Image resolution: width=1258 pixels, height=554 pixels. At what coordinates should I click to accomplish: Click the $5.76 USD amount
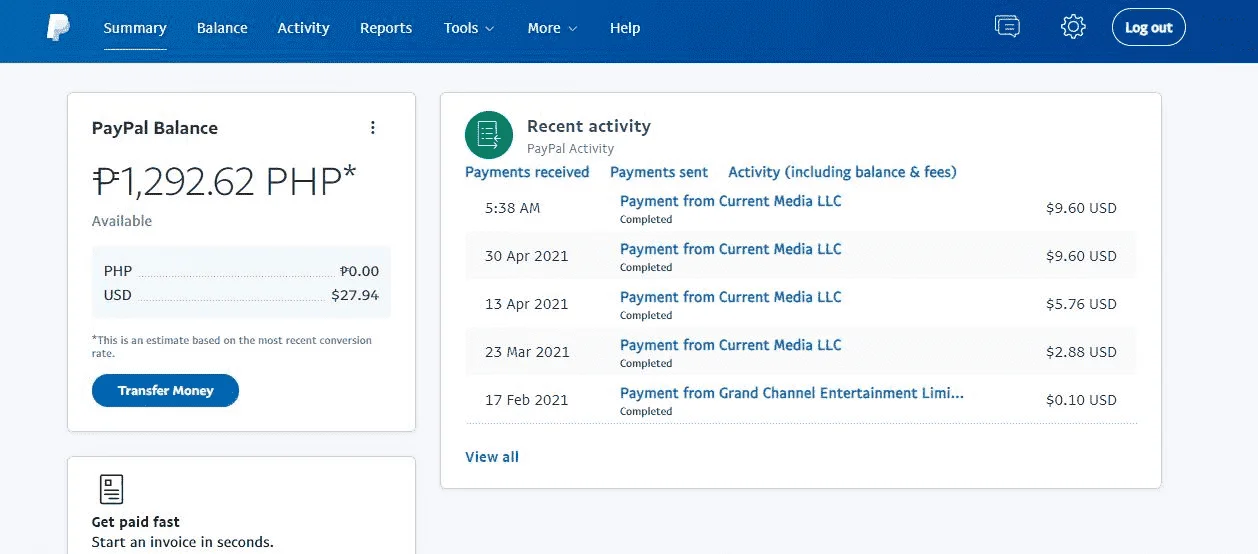[x=1081, y=304]
